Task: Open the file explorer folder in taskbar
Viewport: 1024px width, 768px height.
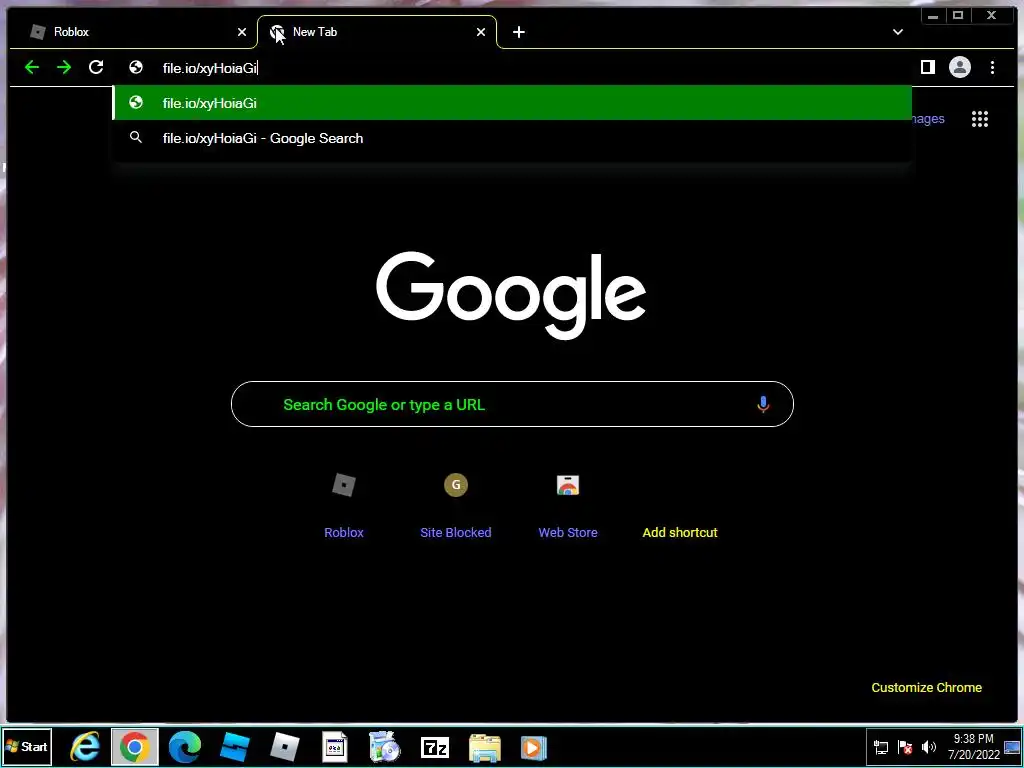Action: pyautogui.click(x=485, y=747)
